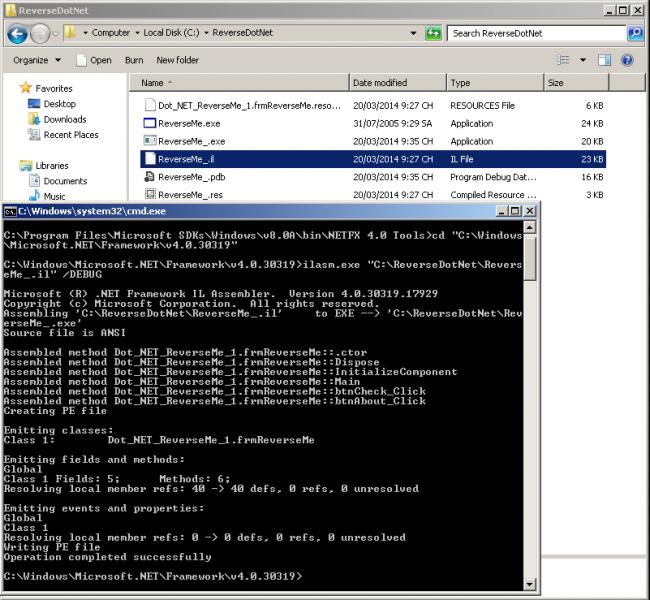Expand the arrow before Computer breadcrumb
The image size is (650, 600).
85,33
